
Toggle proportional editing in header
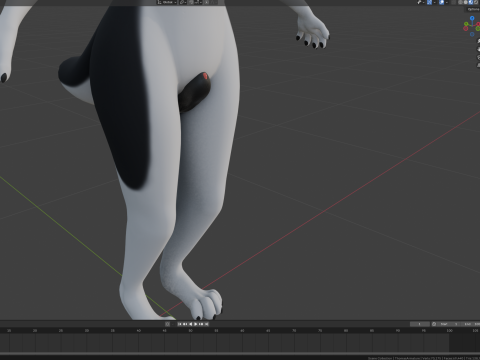(x=206, y=2)
